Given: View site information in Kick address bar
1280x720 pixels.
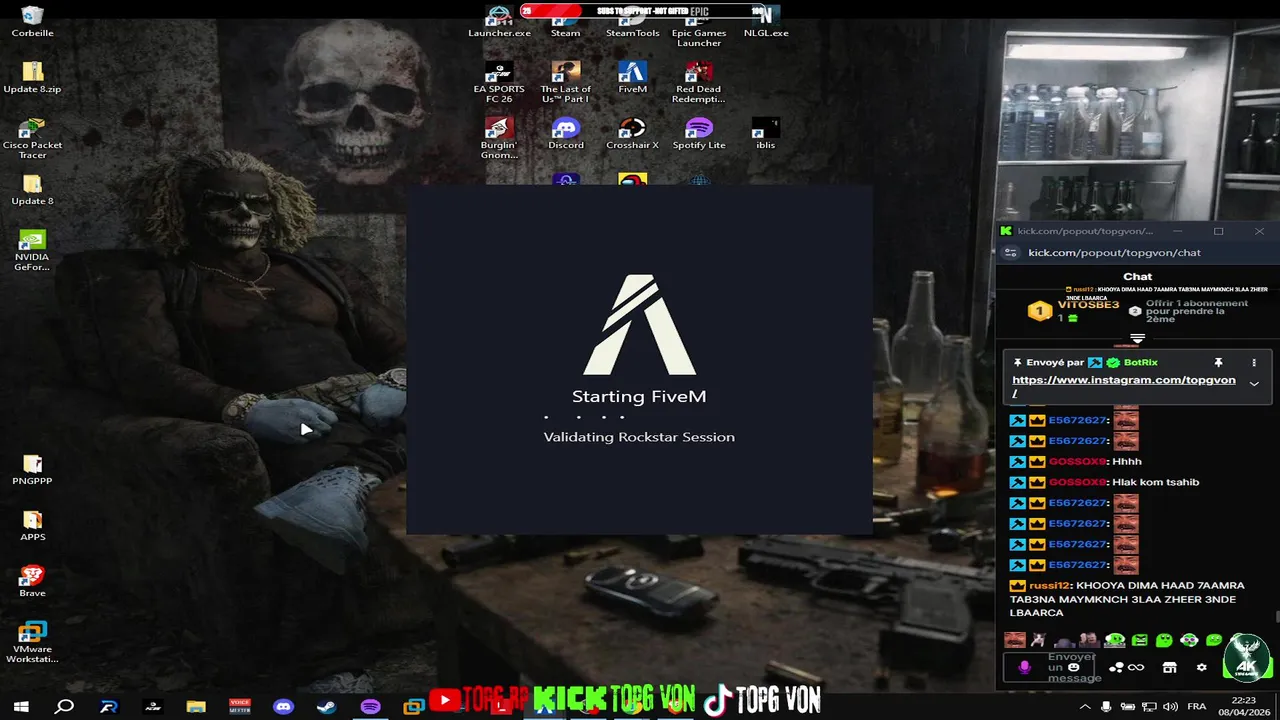Looking at the screenshot, I should click(1010, 253).
